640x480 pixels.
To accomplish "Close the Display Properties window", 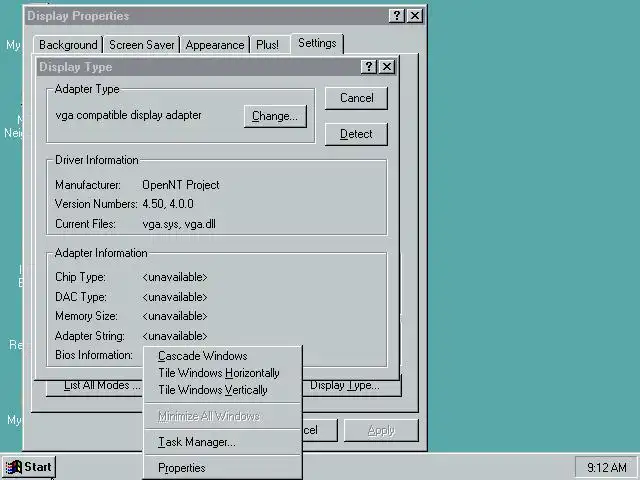I will pos(415,16).
